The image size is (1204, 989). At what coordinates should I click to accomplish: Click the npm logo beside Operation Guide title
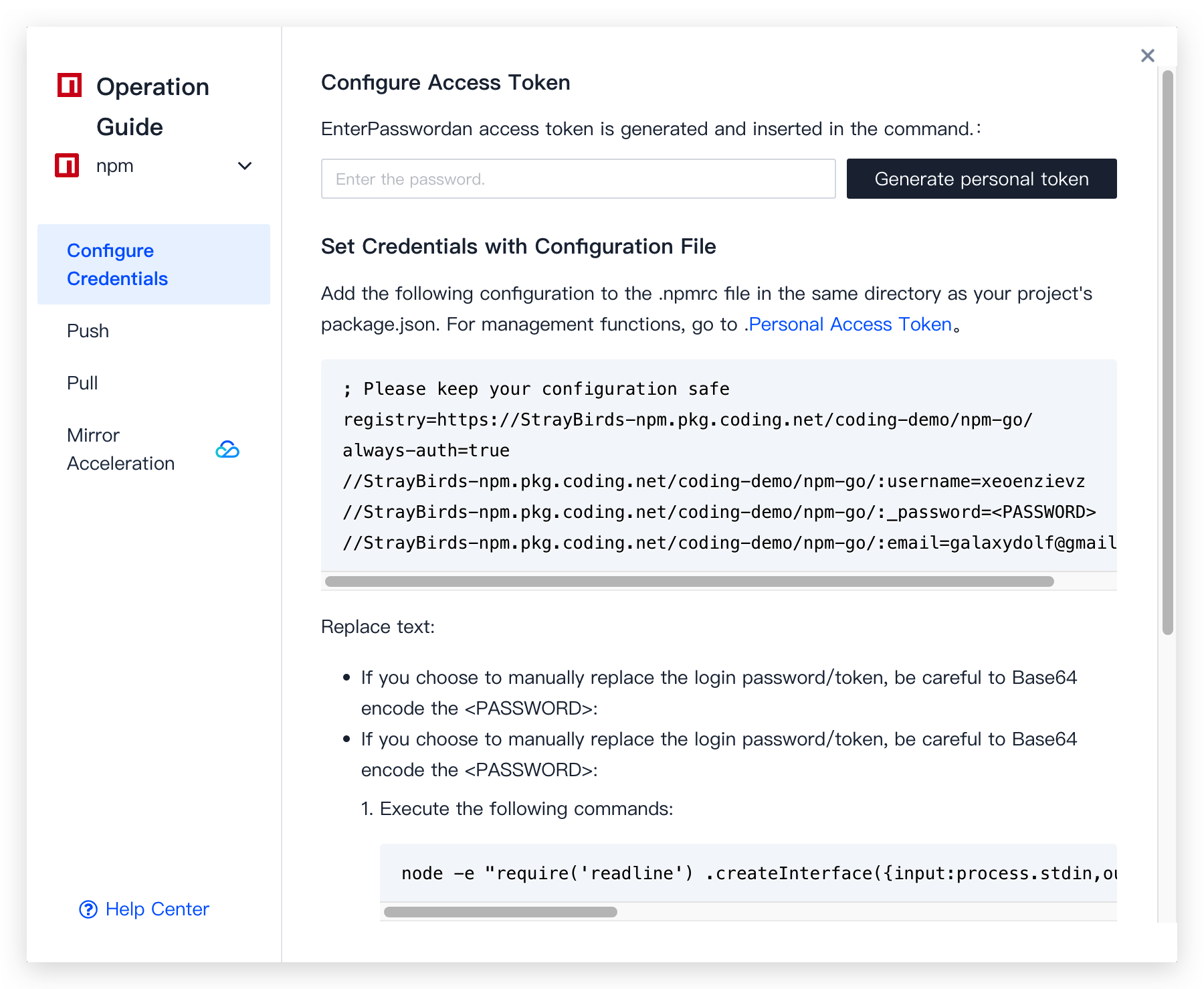pos(70,86)
